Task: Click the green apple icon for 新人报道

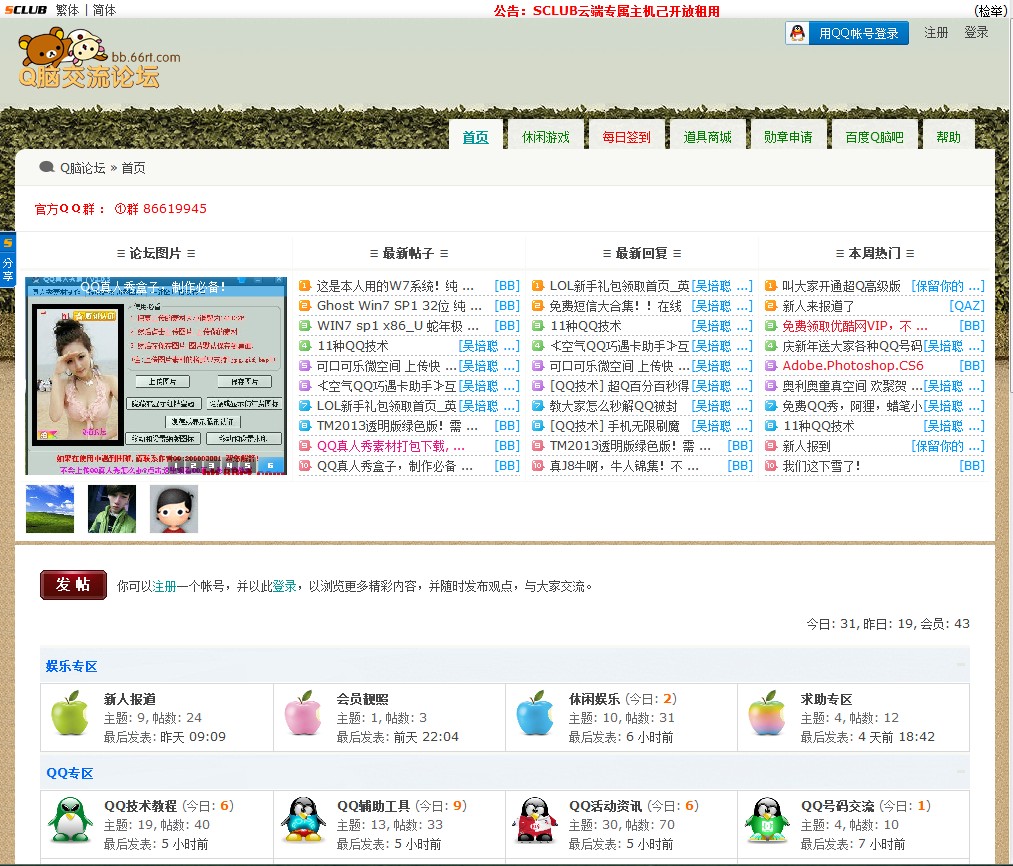Action: tap(70, 713)
